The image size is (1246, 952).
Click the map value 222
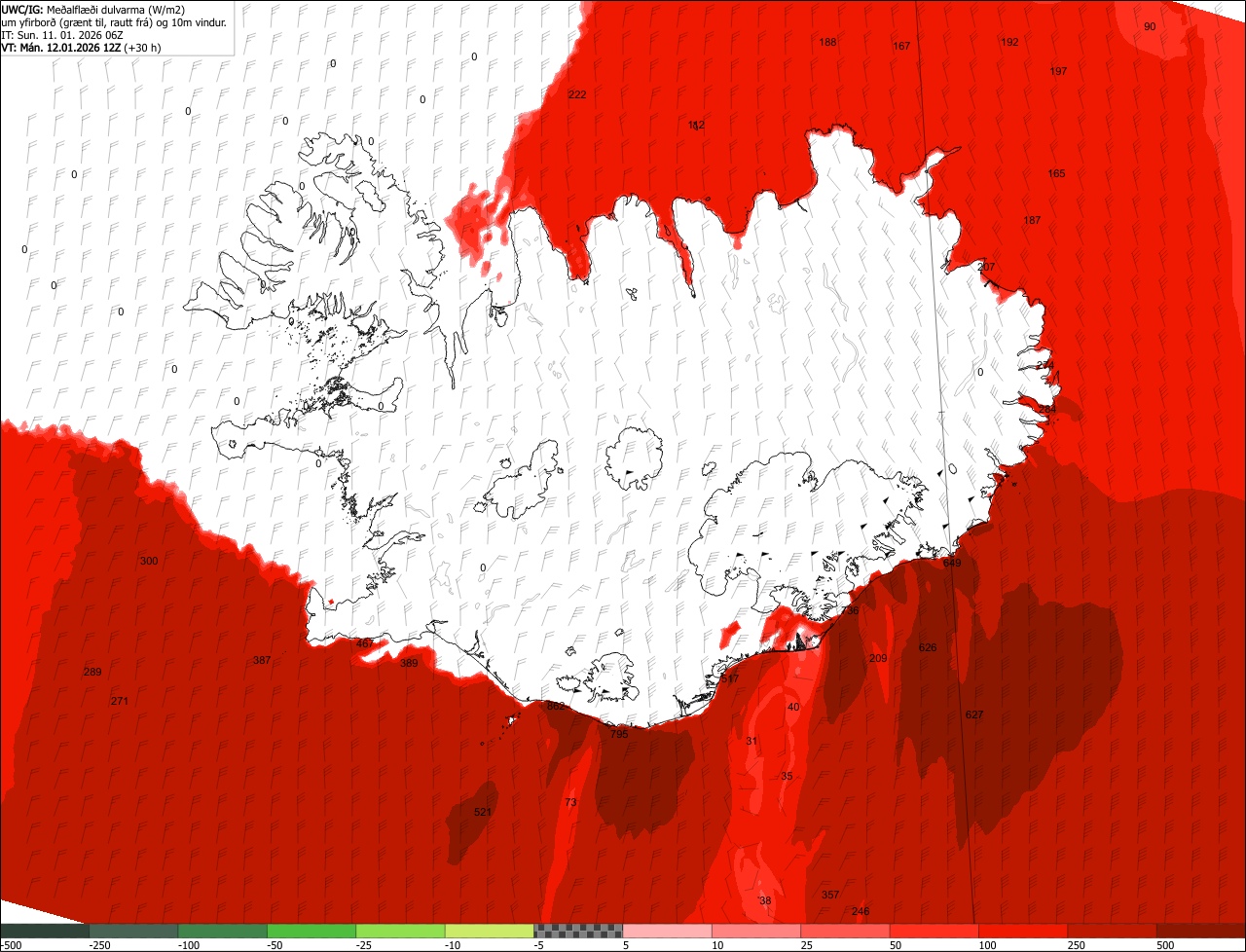point(577,94)
